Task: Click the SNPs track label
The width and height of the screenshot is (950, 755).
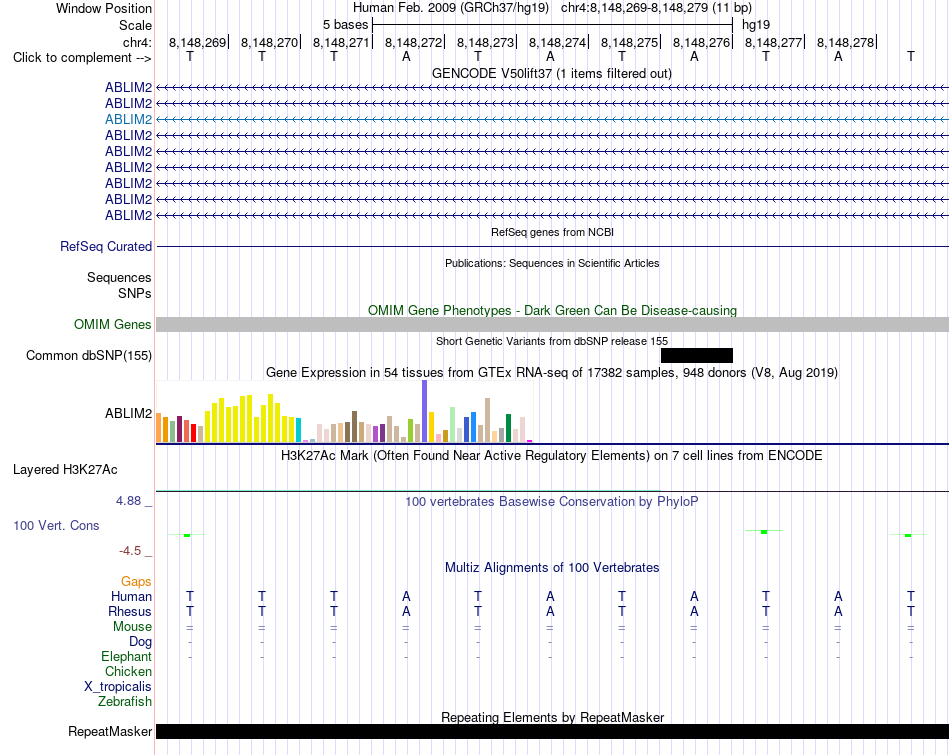Action: [x=135, y=293]
